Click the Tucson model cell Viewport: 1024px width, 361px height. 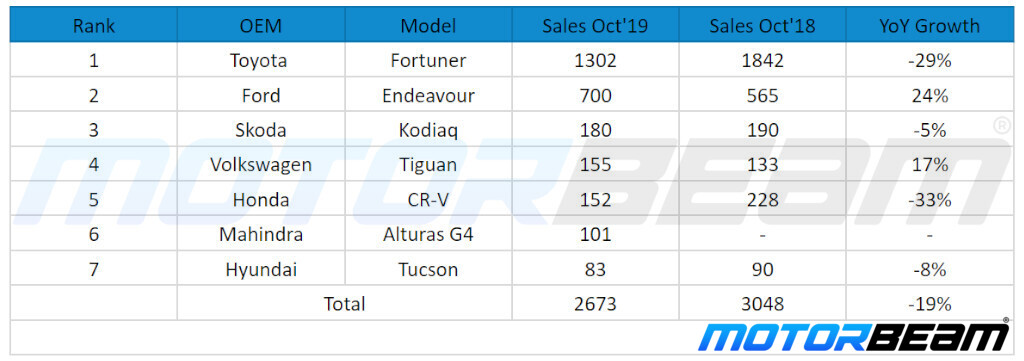pos(428,269)
